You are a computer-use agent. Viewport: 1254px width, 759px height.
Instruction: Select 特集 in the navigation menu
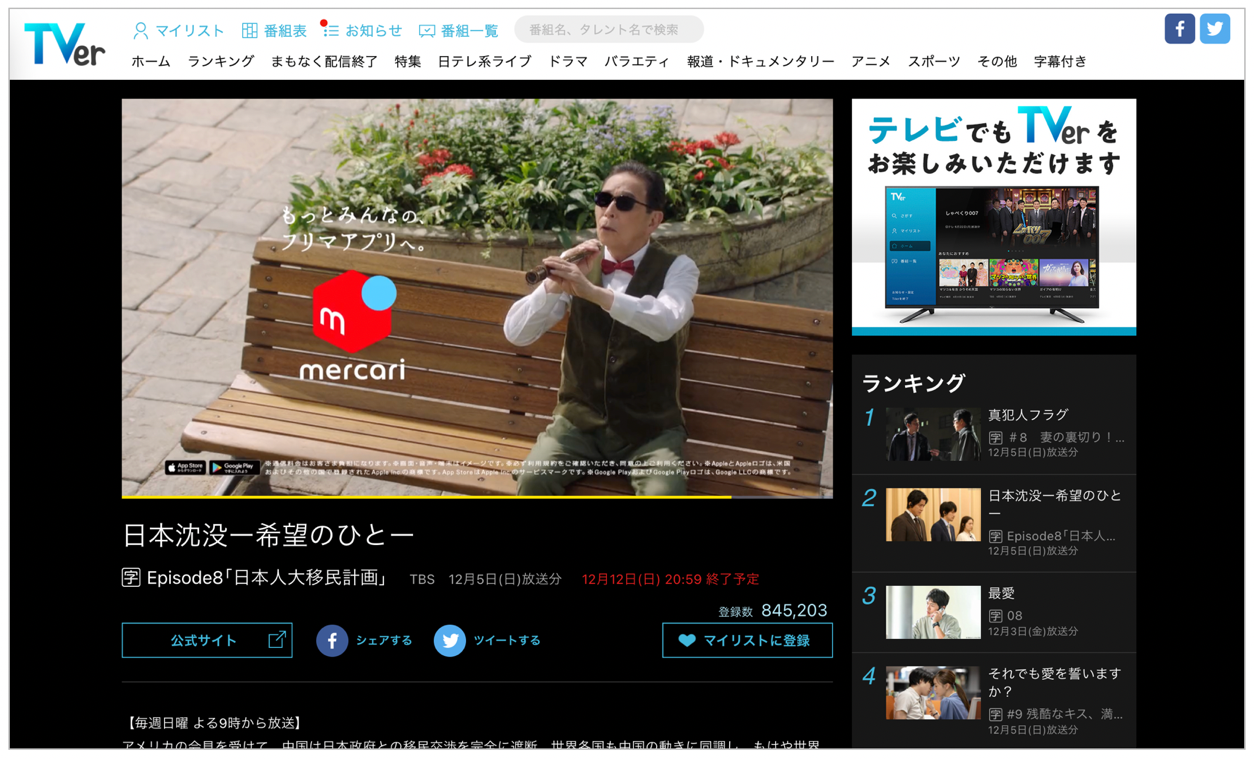[408, 62]
